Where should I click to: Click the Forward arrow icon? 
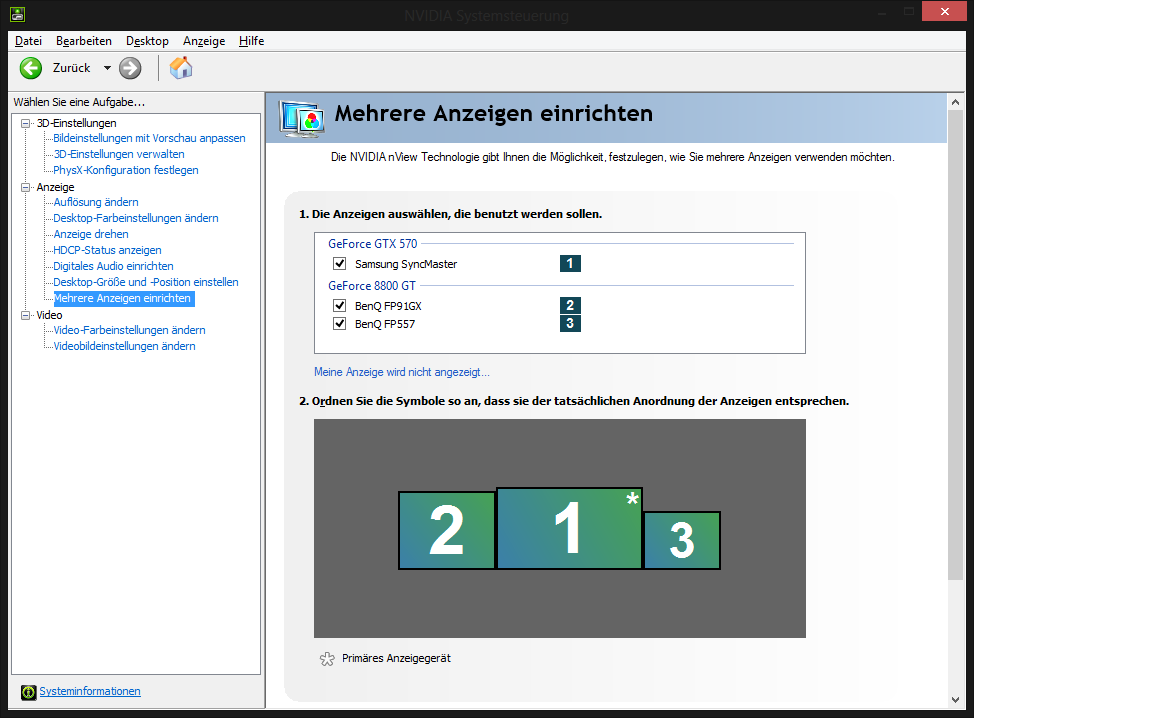point(130,68)
